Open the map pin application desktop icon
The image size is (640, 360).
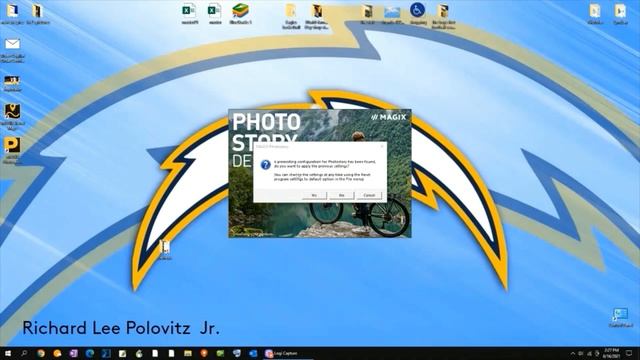pos(12,116)
